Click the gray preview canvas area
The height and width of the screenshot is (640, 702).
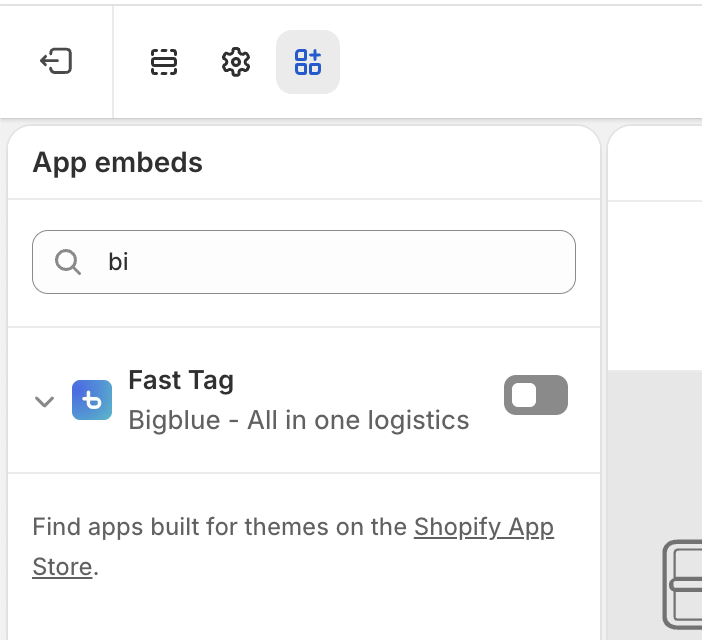tap(655, 452)
